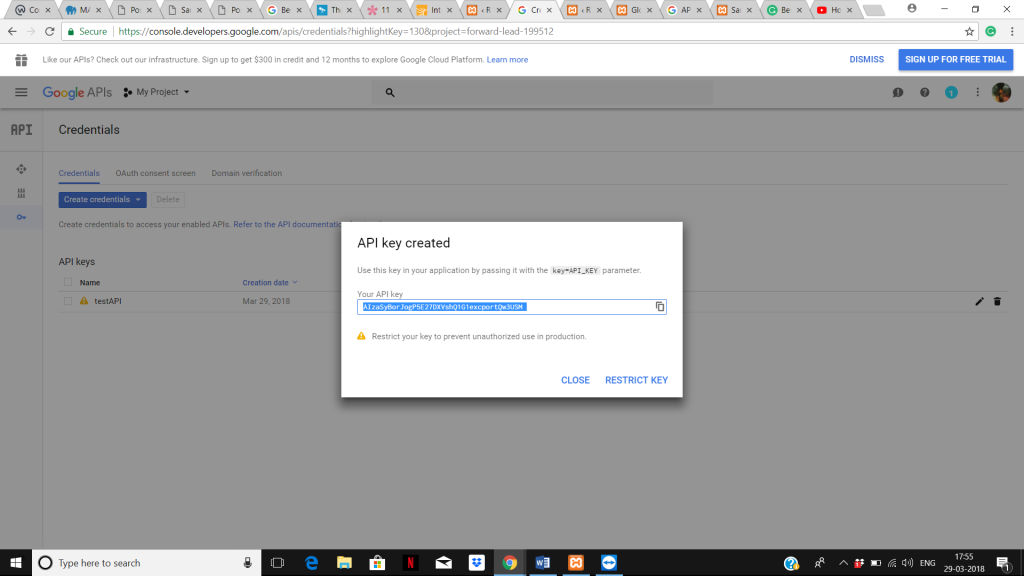Open the hamburger navigation menu

click(21, 92)
